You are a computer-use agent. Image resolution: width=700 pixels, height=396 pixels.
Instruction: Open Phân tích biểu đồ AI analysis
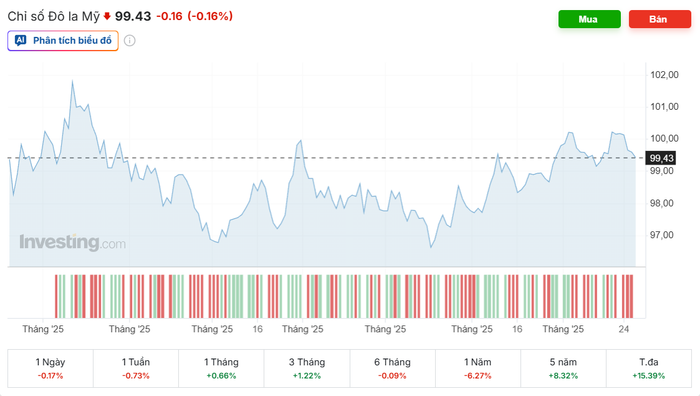(63, 41)
